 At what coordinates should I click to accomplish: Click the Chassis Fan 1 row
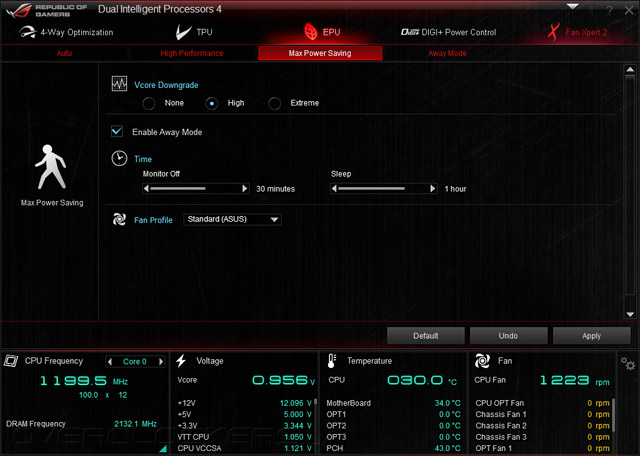(542, 414)
